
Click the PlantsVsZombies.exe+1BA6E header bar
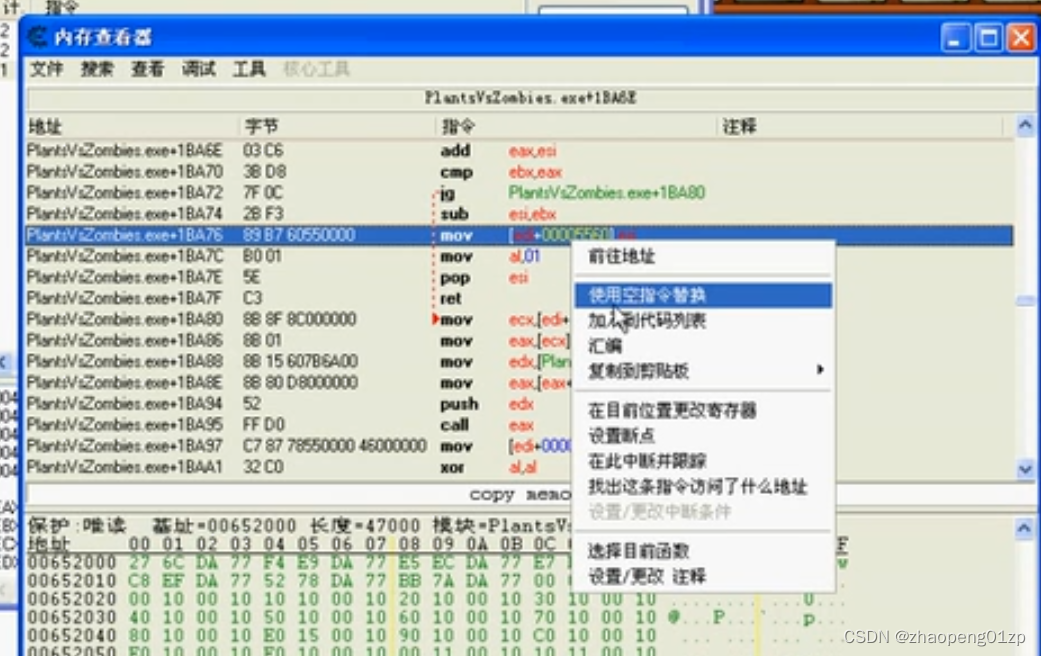(530, 98)
